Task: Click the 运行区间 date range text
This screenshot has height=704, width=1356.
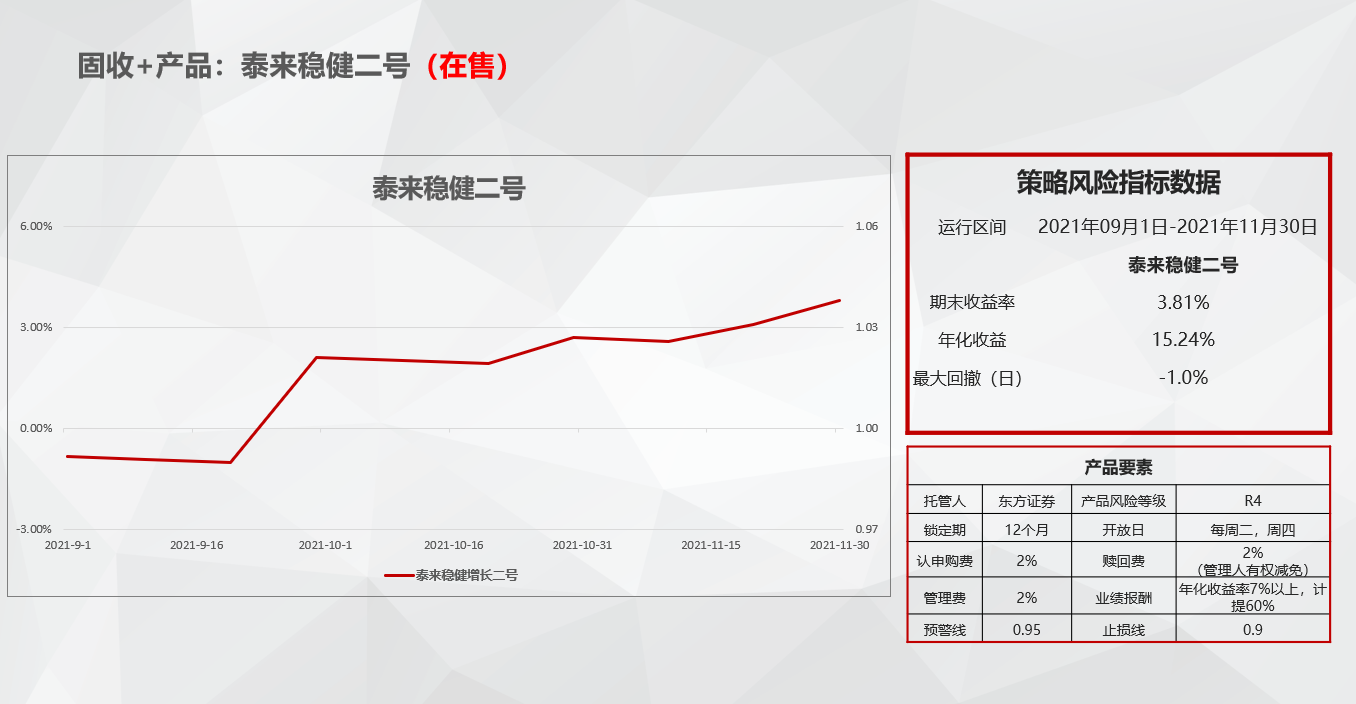Action: point(1177,227)
